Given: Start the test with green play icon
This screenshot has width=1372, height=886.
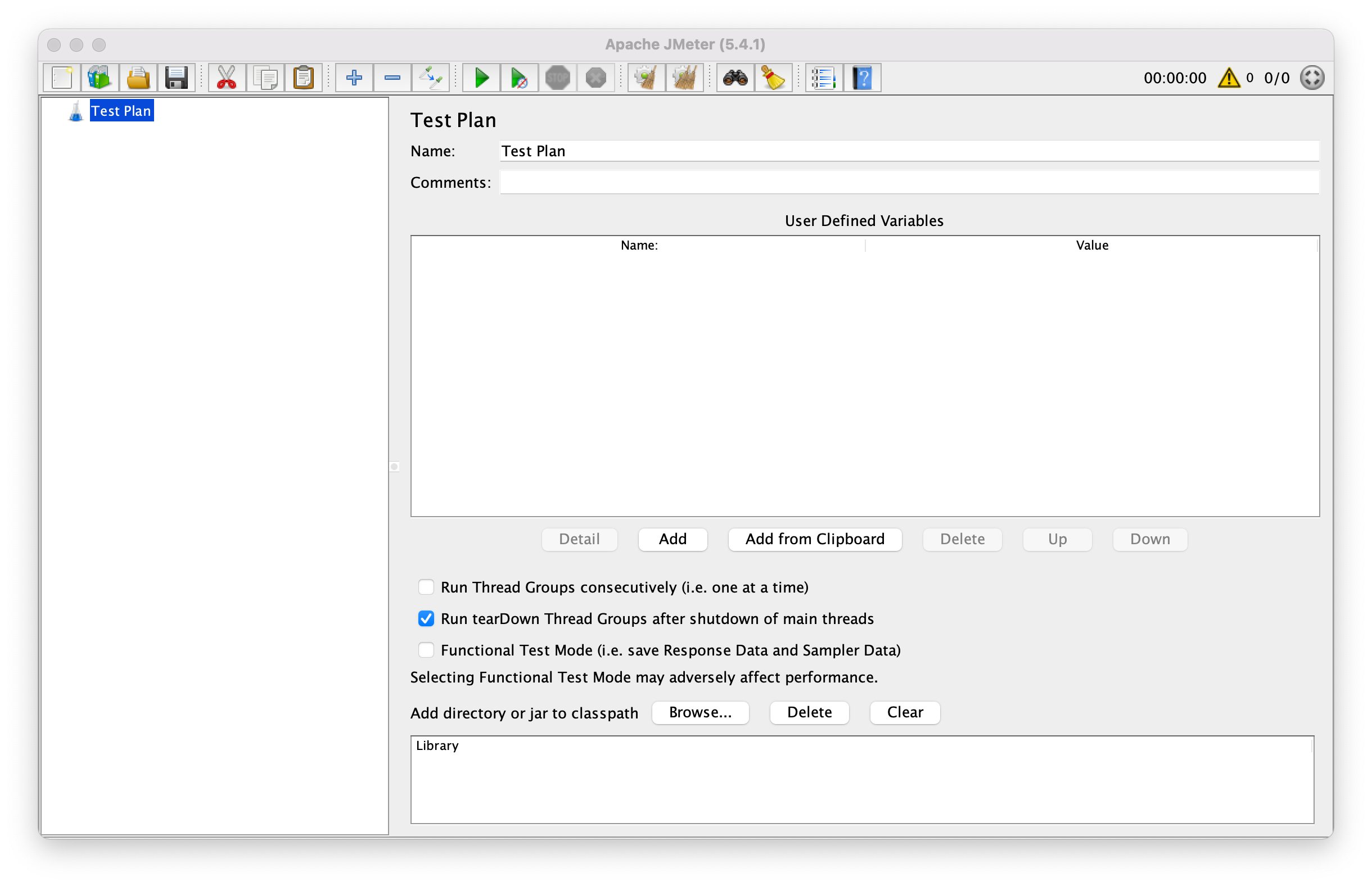Looking at the screenshot, I should pyautogui.click(x=481, y=78).
